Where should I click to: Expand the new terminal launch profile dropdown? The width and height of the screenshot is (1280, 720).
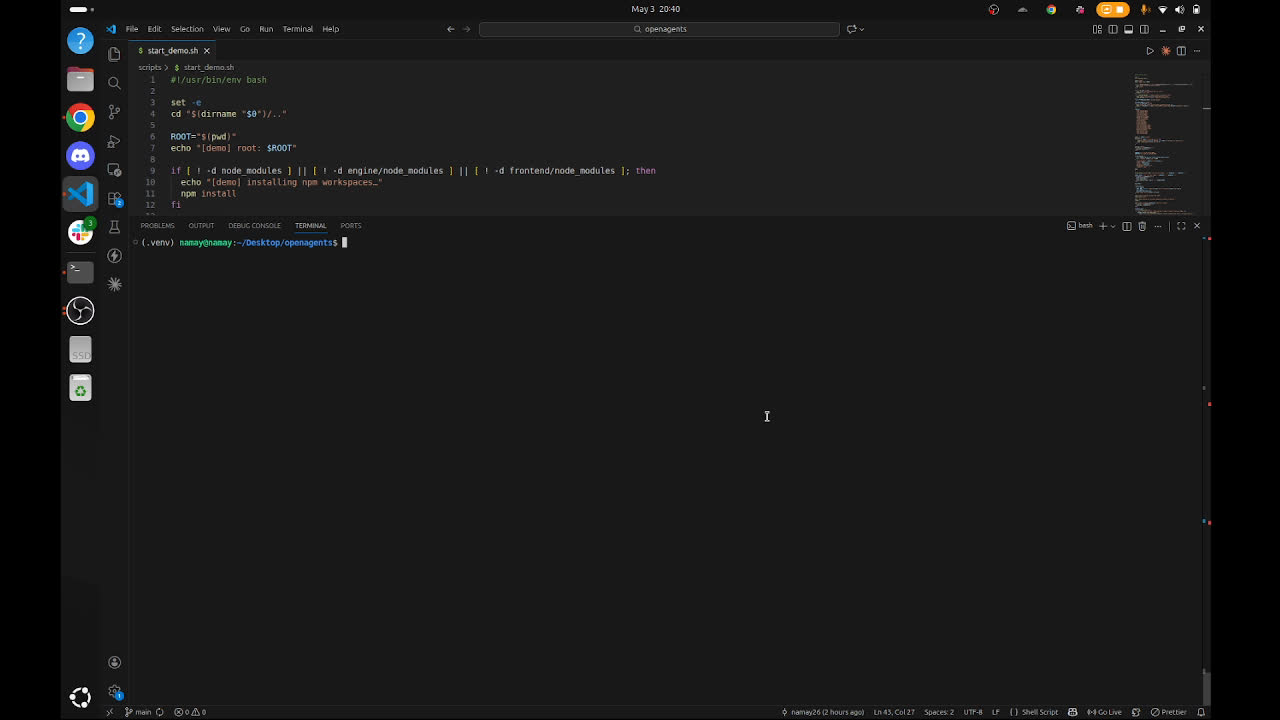(x=1113, y=226)
